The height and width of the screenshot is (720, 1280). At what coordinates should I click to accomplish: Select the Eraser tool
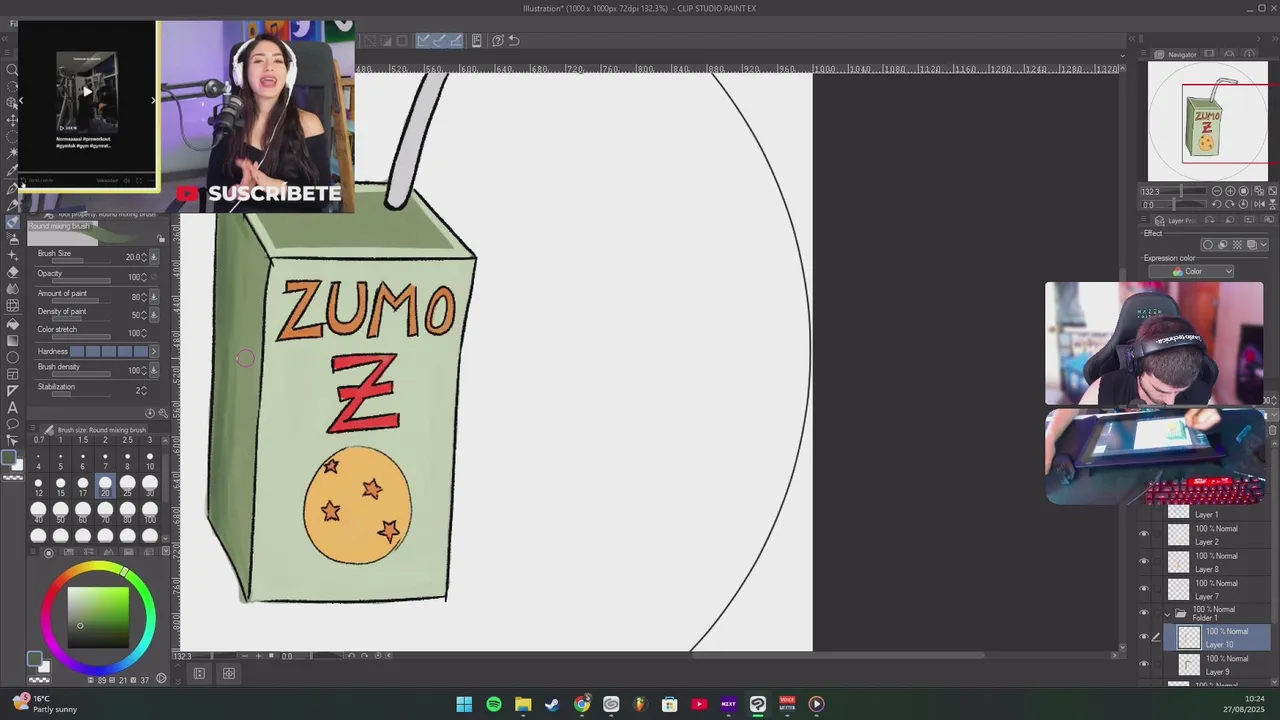point(13,273)
